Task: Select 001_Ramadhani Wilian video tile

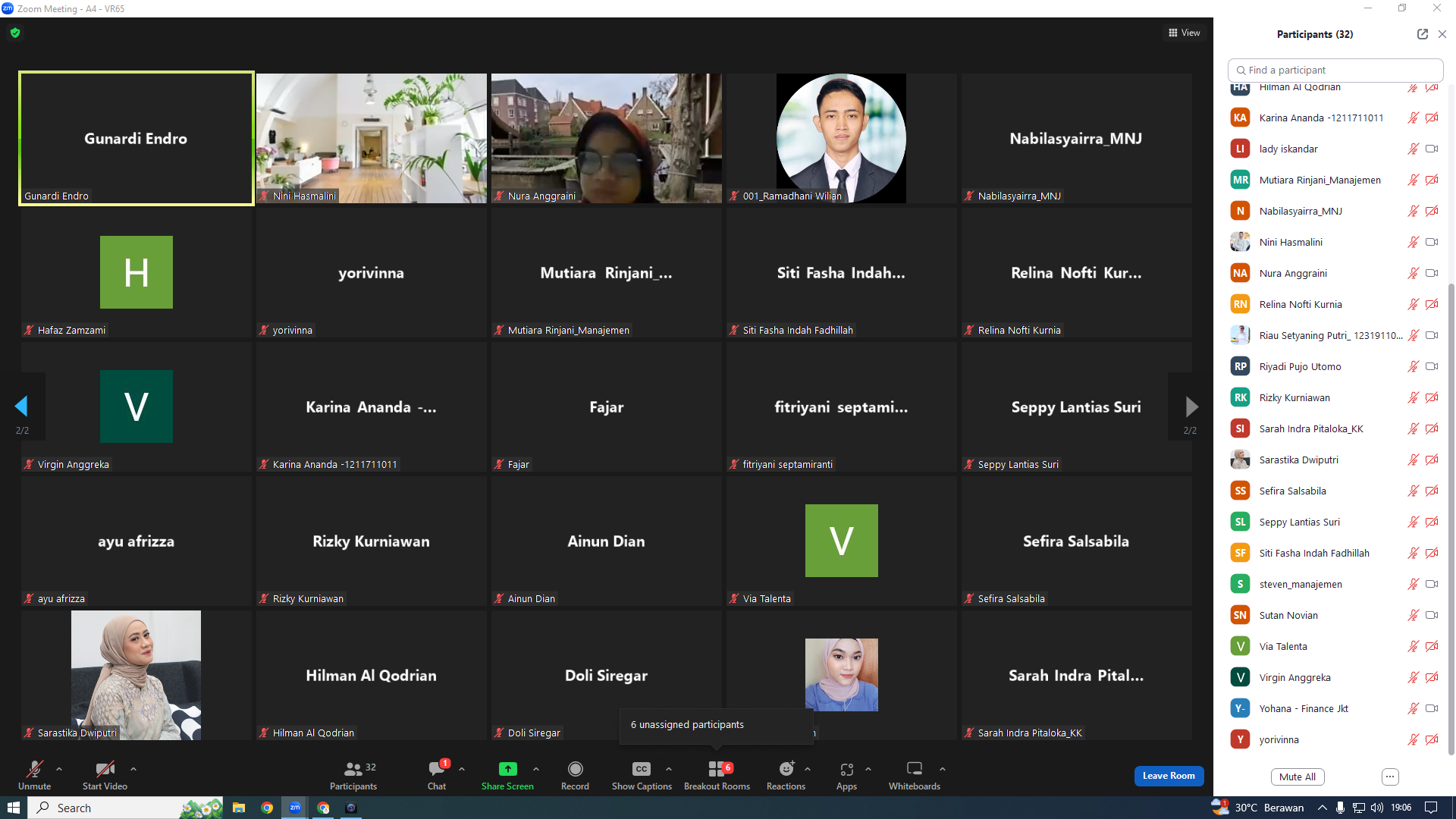Action: pyautogui.click(x=842, y=138)
